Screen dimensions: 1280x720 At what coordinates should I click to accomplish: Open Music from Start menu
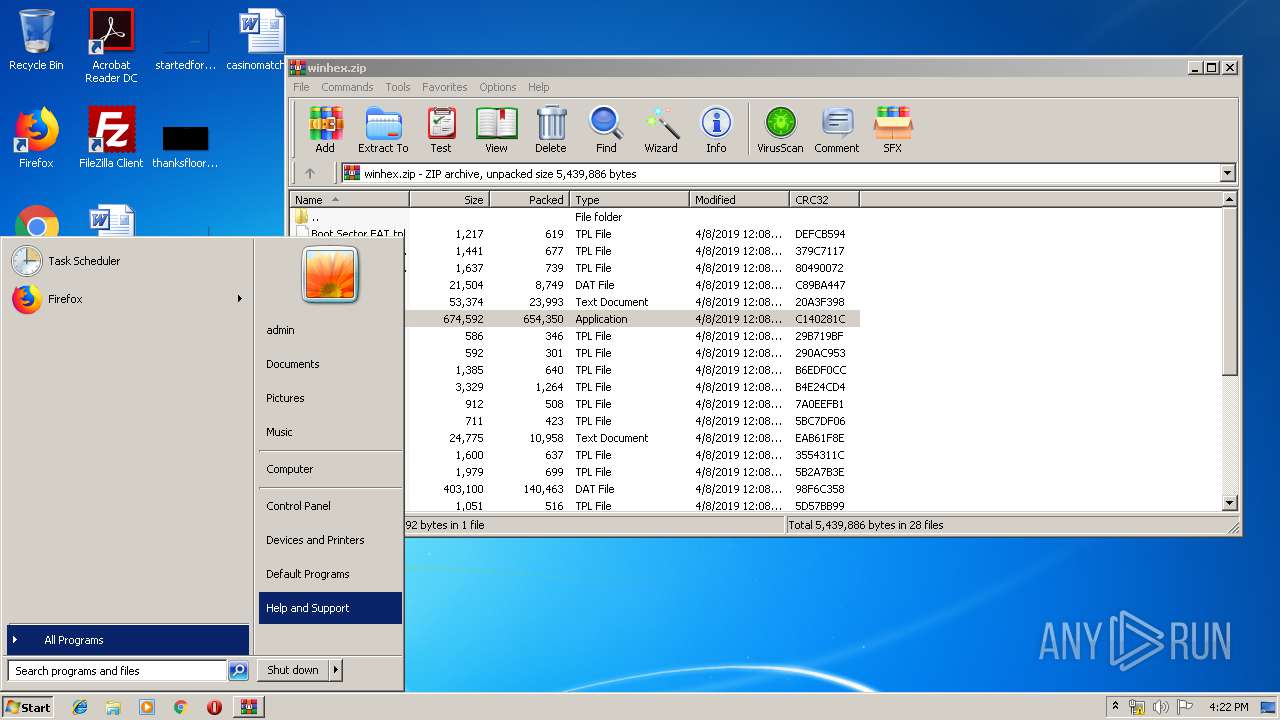(x=330, y=432)
